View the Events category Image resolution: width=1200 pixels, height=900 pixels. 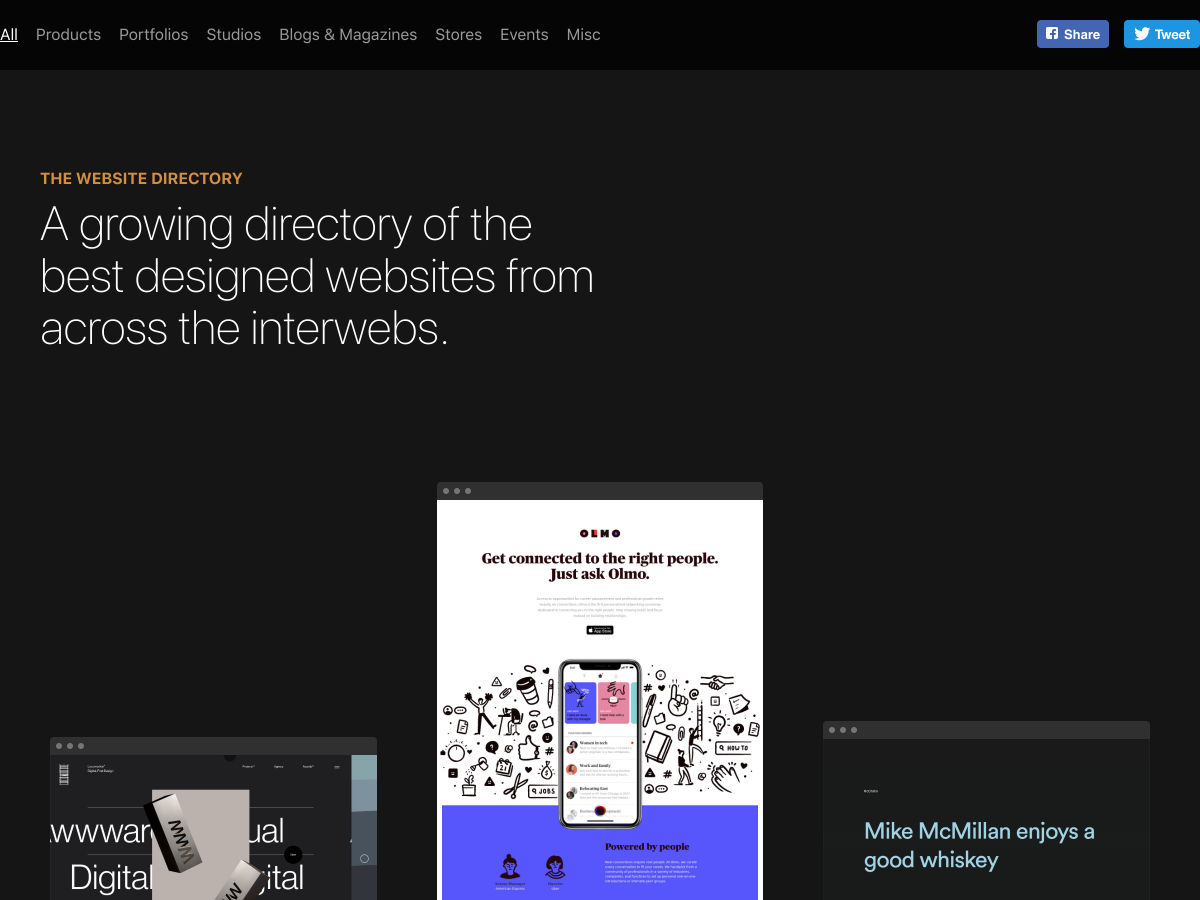(524, 34)
